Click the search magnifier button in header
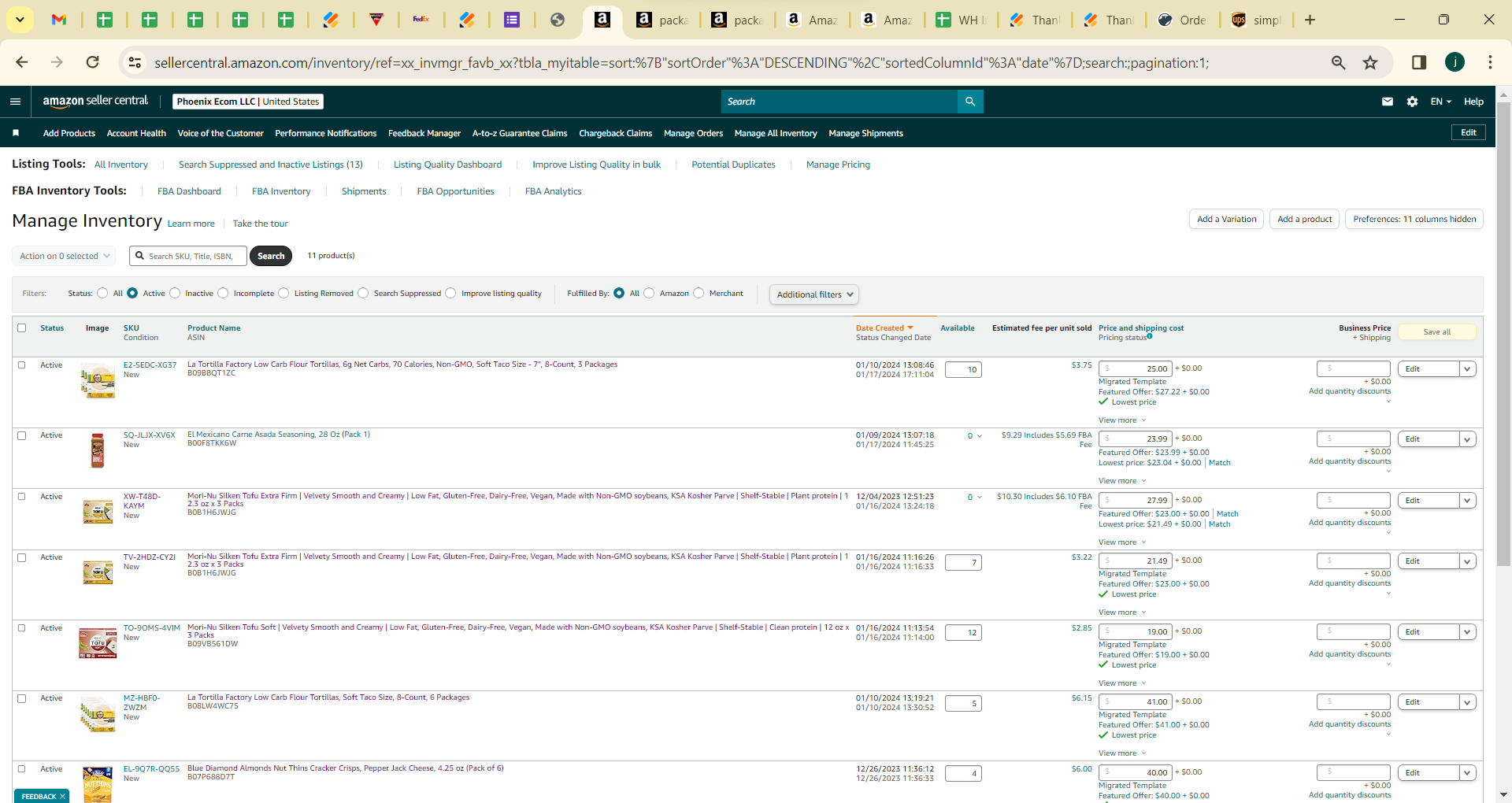 (x=970, y=102)
